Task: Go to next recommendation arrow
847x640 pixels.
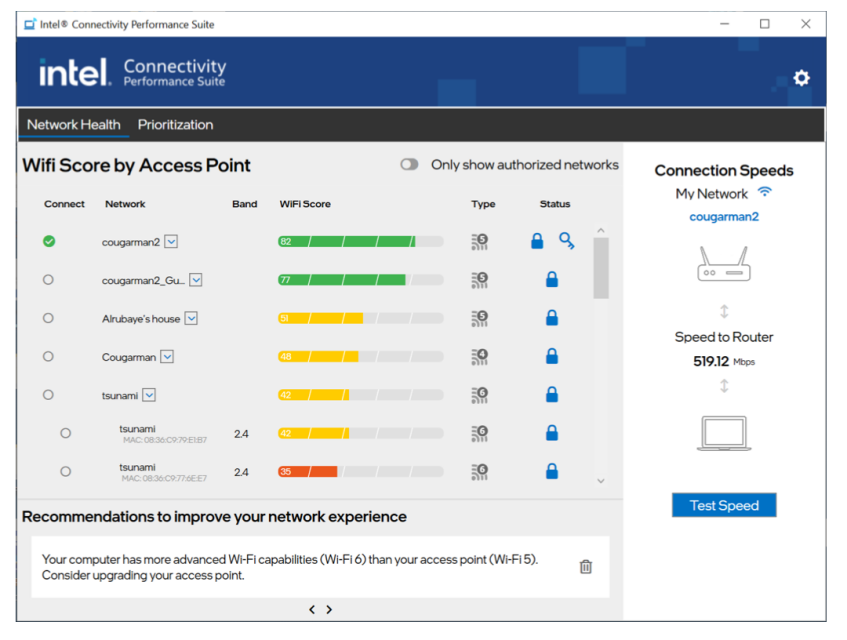Action: pos(329,609)
